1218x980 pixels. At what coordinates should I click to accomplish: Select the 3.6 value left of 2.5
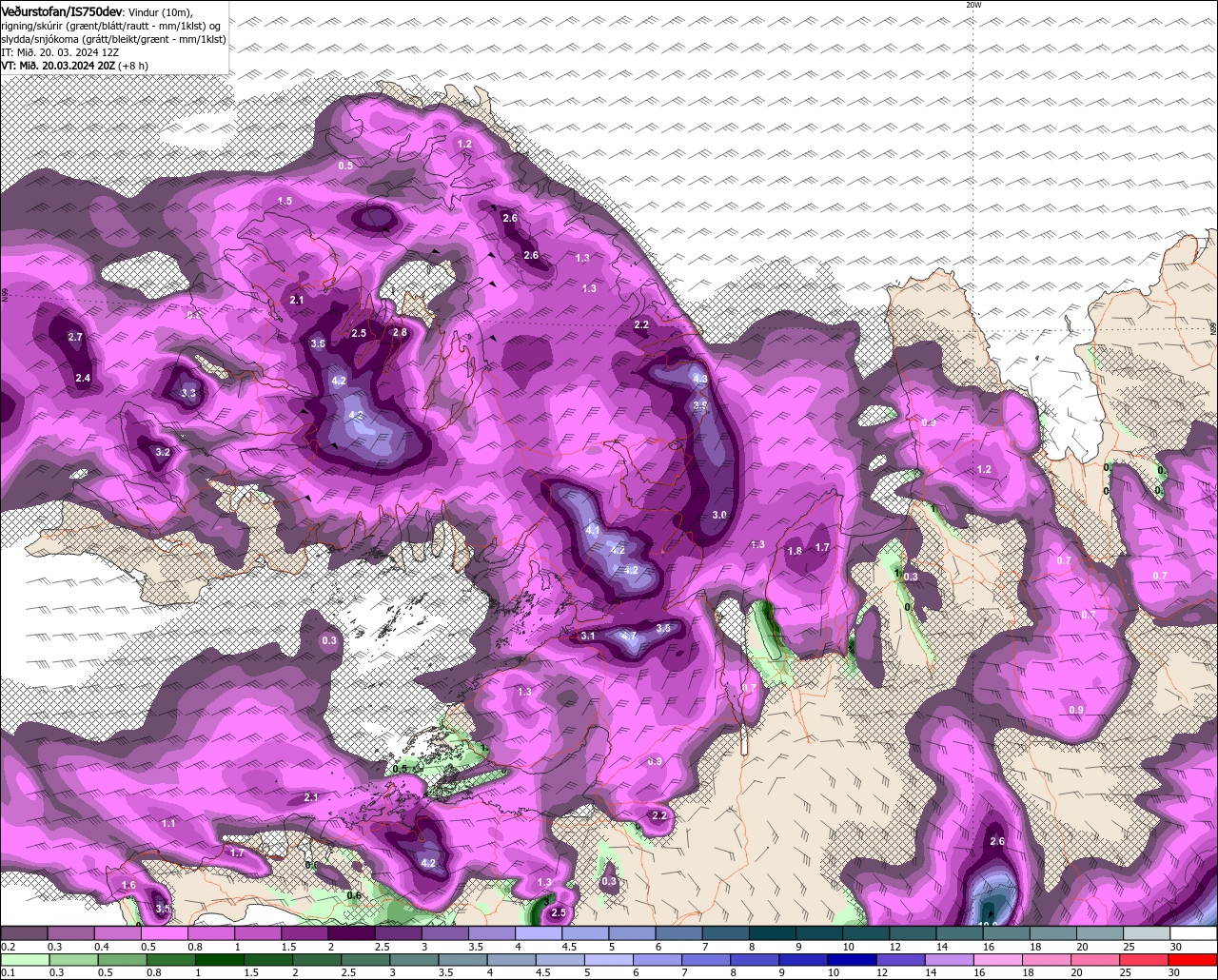coord(319,343)
